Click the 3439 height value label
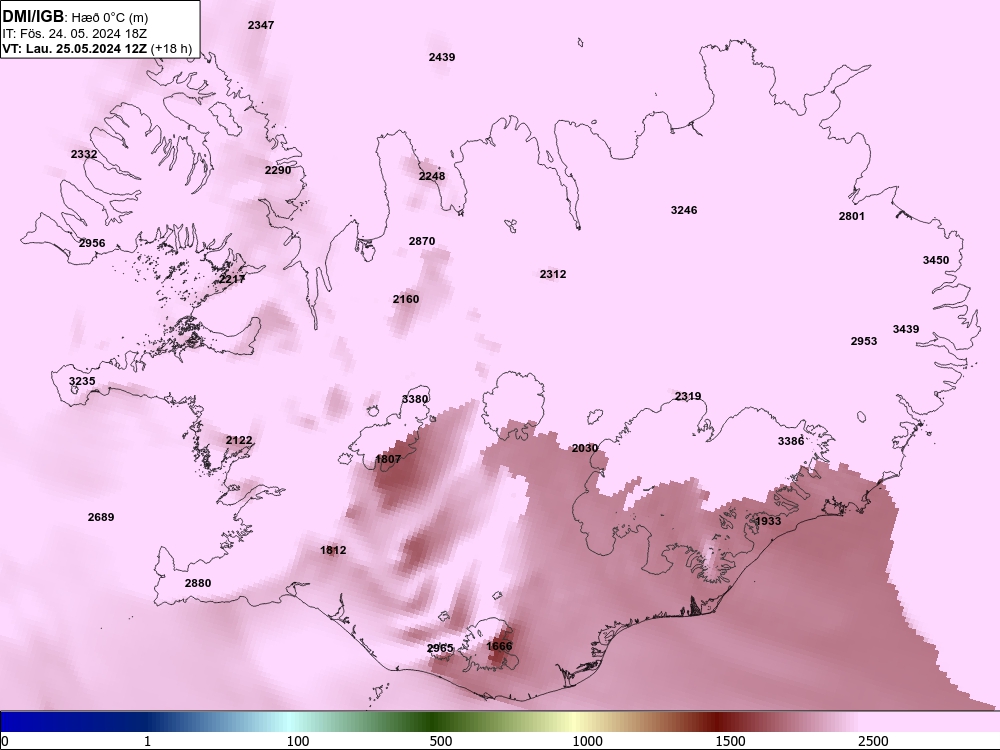The height and width of the screenshot is (750, 1000). [906, 328]
